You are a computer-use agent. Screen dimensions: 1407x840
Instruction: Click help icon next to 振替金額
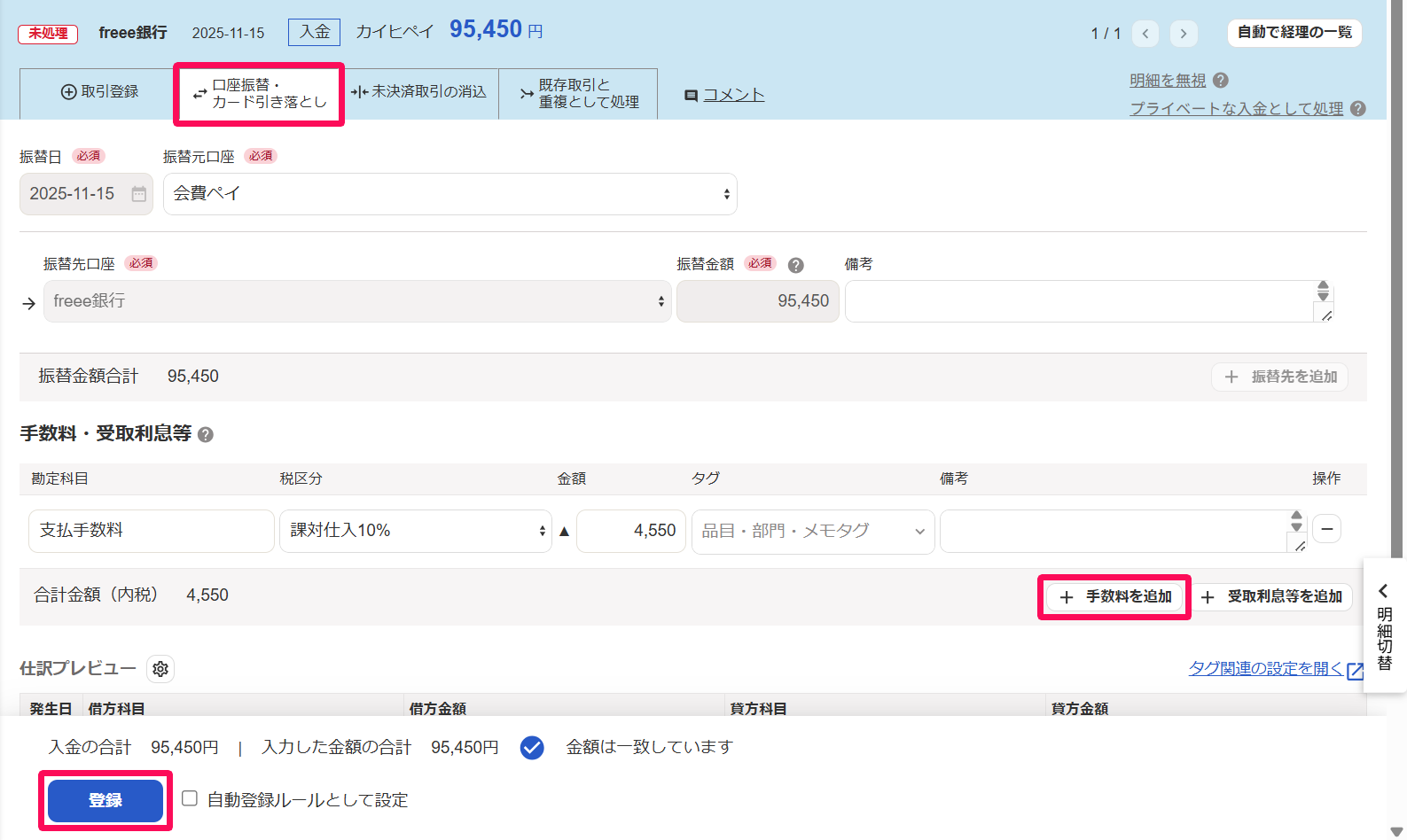pos(796,265)
